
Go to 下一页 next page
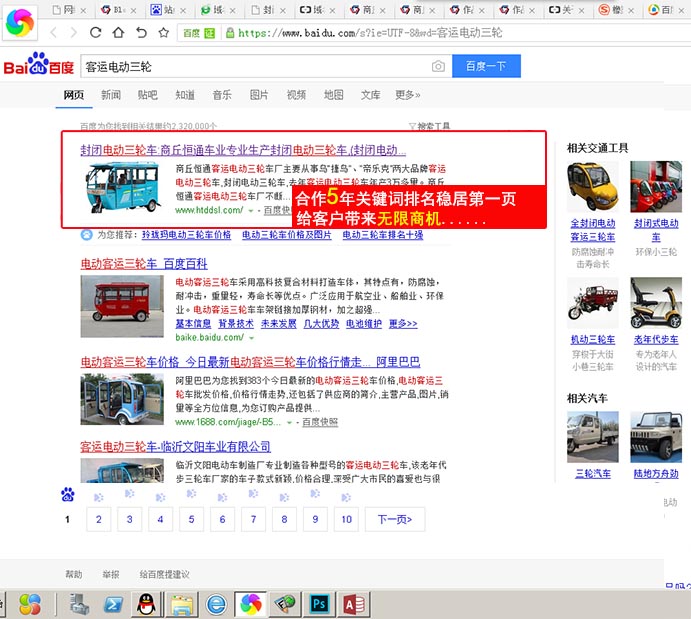(395, 519)
